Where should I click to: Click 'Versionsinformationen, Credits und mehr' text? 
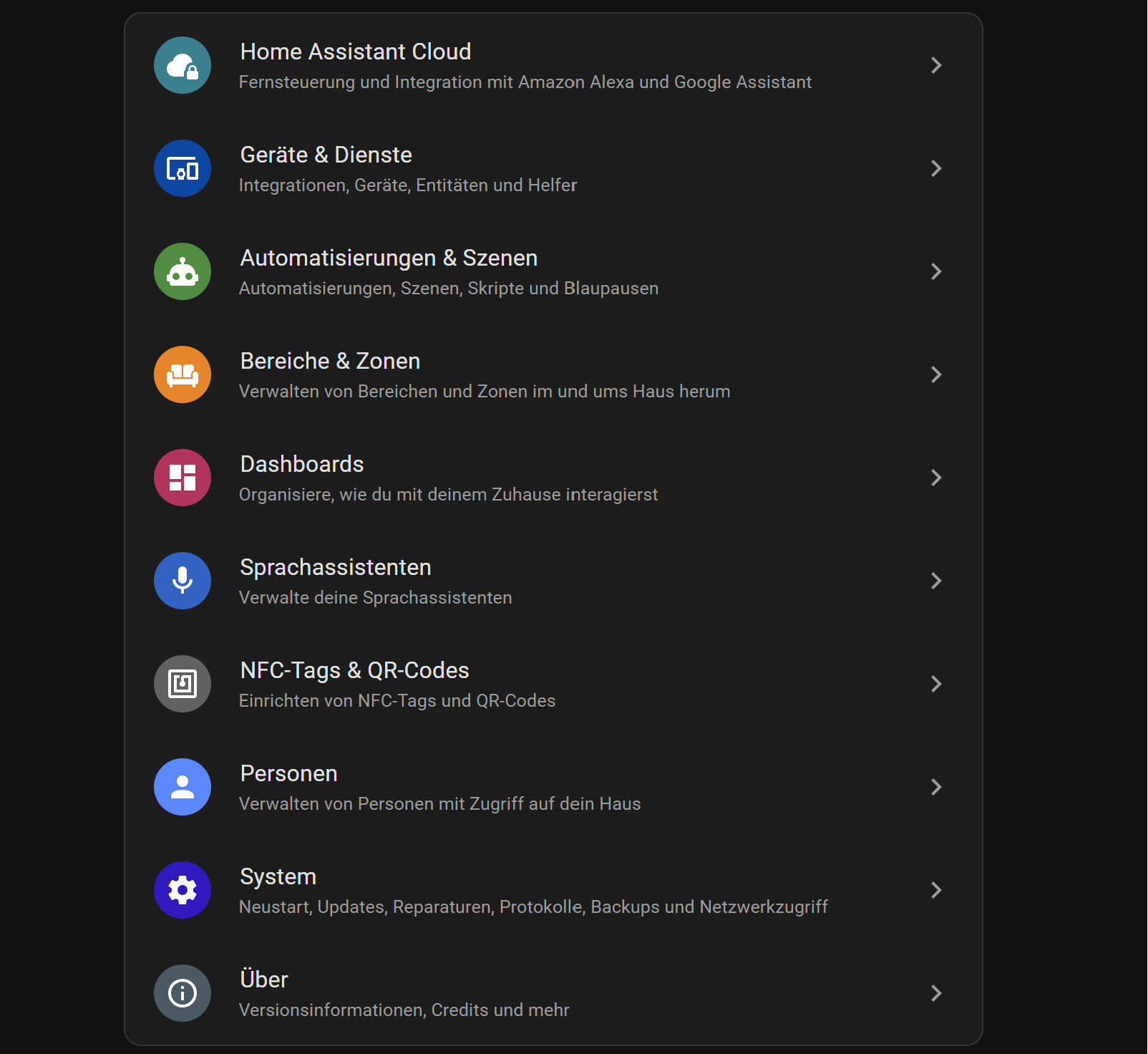[404, 1010]
